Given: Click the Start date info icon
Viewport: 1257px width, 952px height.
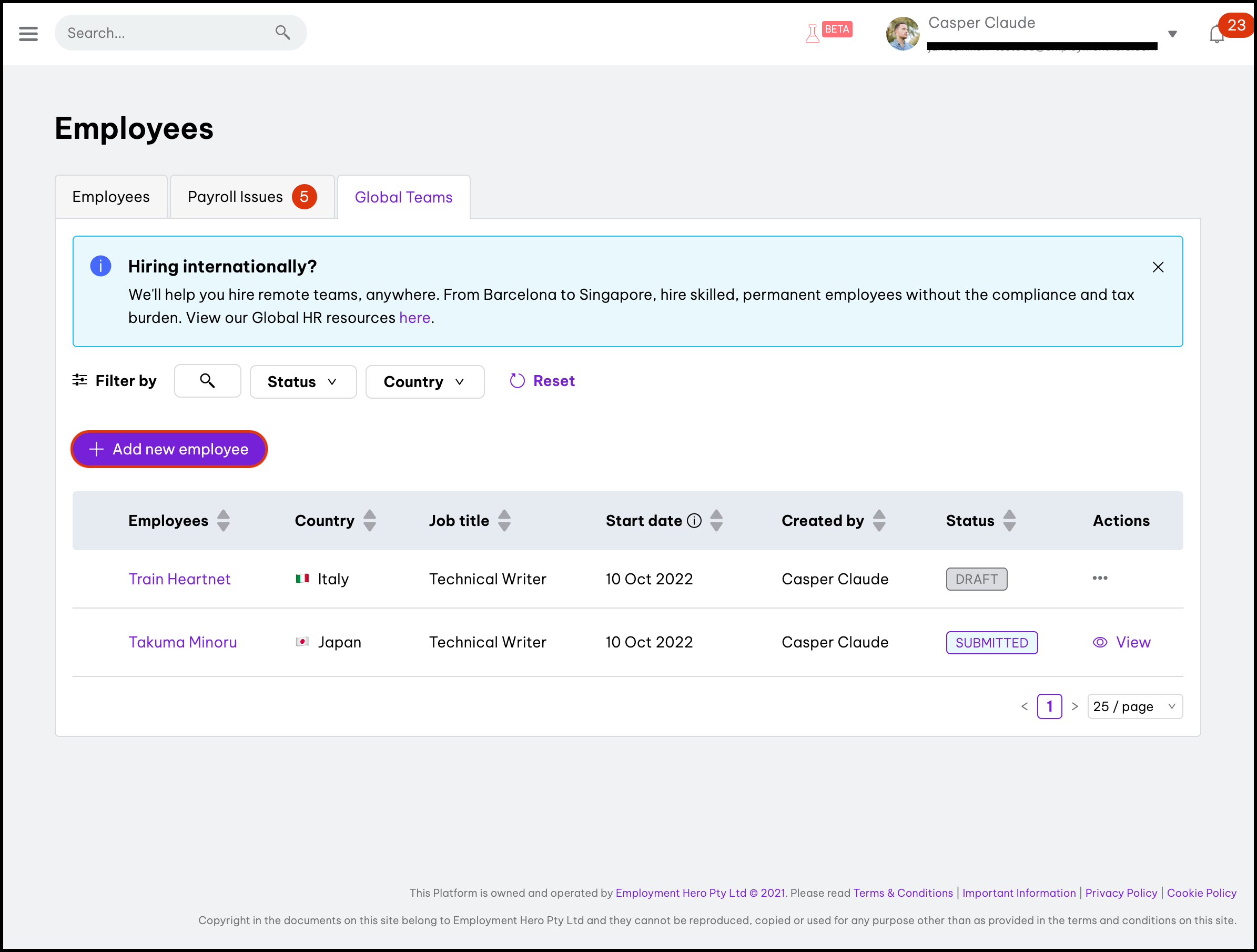Looking at the screenshot, I should coord(694,521).
